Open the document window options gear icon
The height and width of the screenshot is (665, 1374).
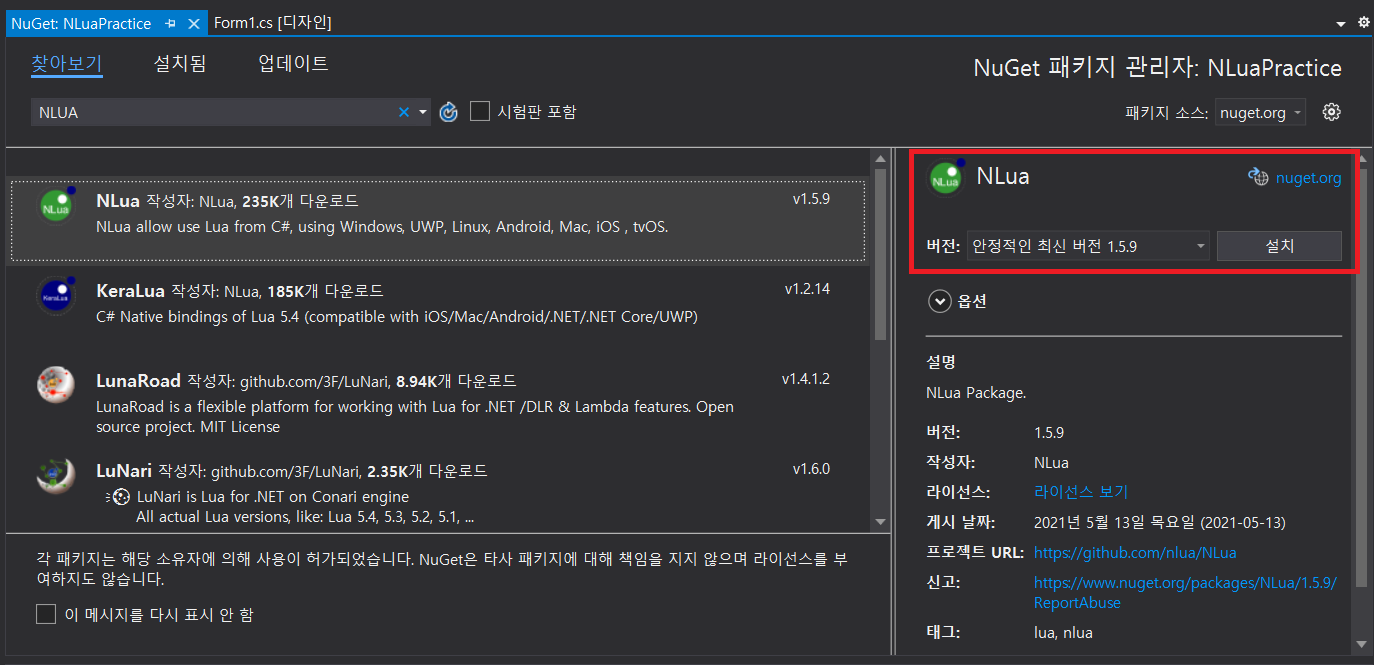coord(1363,22)
